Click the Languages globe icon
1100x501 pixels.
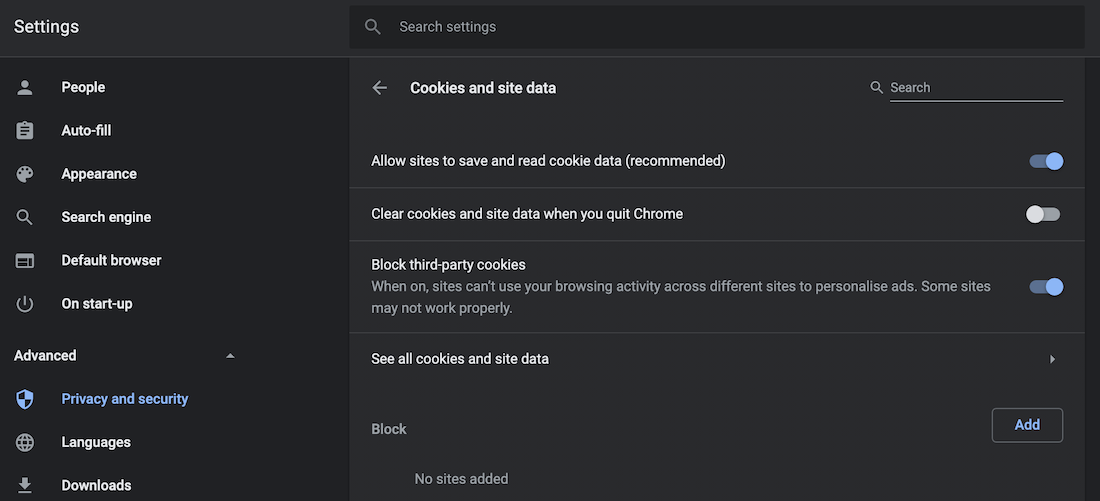point(25,442)
